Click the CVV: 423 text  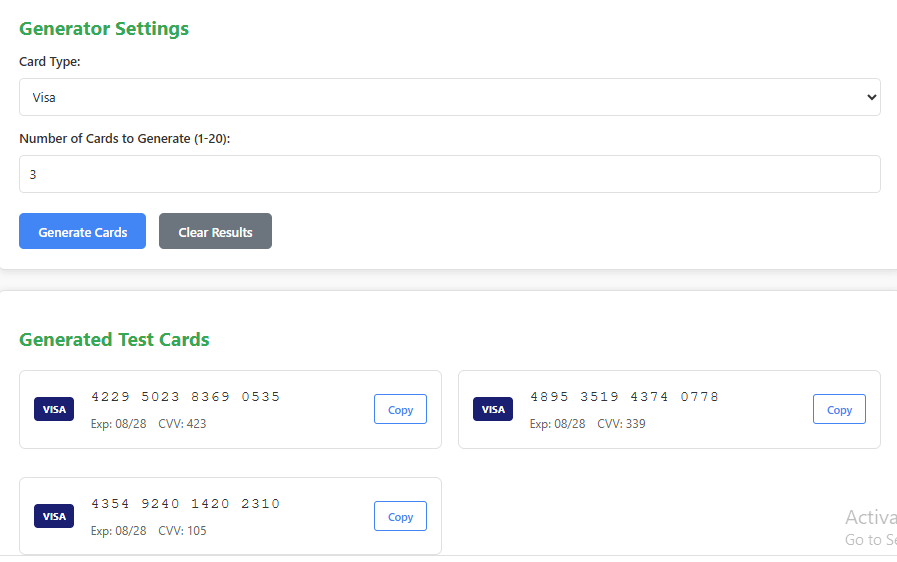point(182,424)
